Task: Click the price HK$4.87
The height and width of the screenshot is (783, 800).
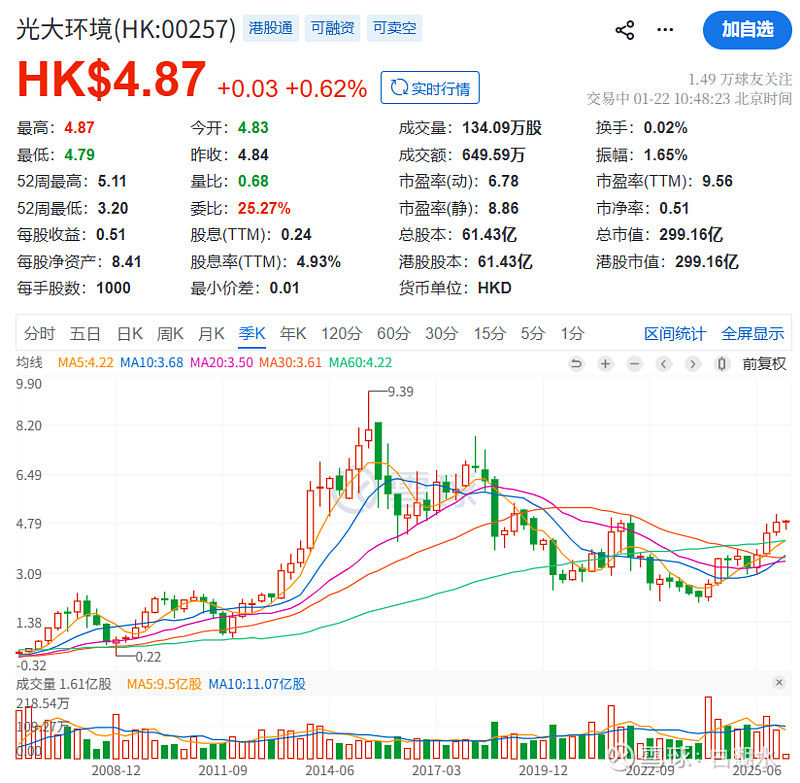Action: pyautogui.click(x=112, y=79)
